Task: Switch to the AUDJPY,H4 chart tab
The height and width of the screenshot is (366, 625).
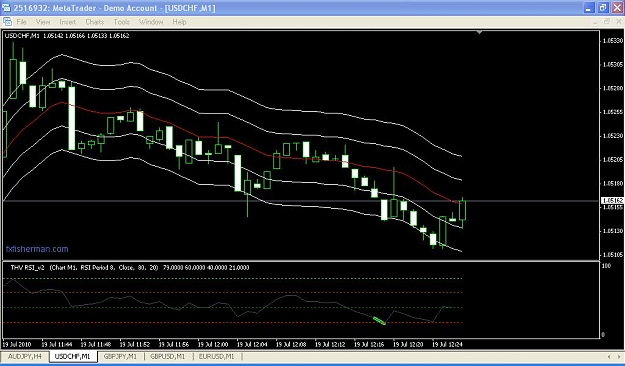Action: click(25, 356)
